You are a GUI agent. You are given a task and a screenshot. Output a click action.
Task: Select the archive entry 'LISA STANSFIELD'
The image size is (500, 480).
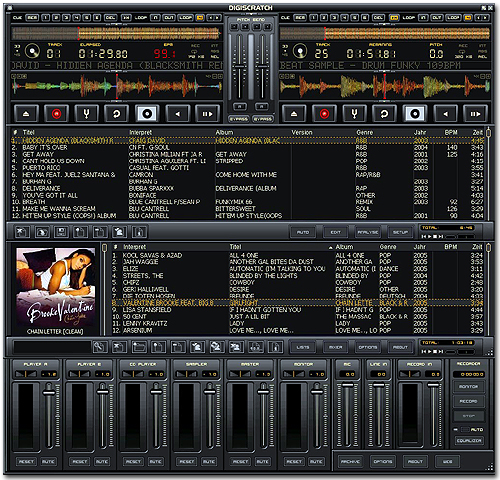click(x=297, y=310)
